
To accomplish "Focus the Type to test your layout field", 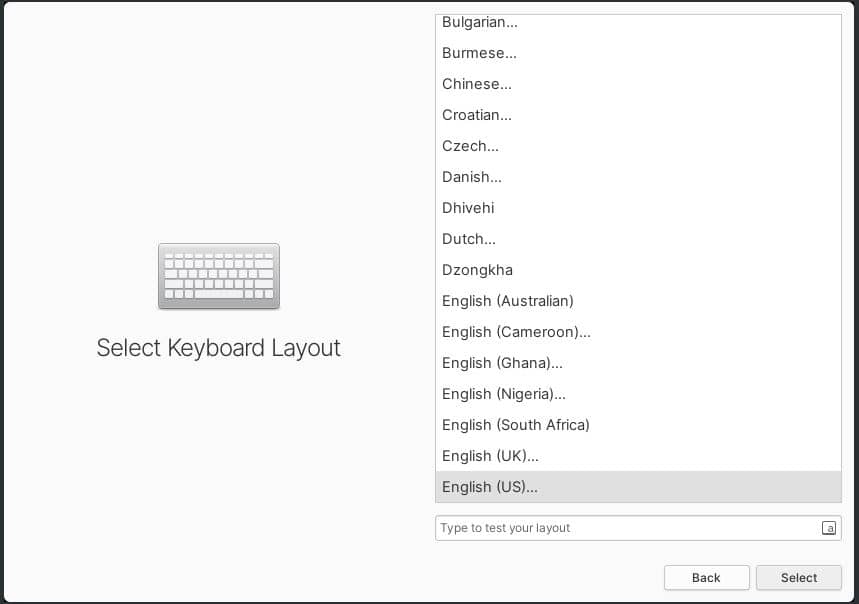I will click(638, 528).
